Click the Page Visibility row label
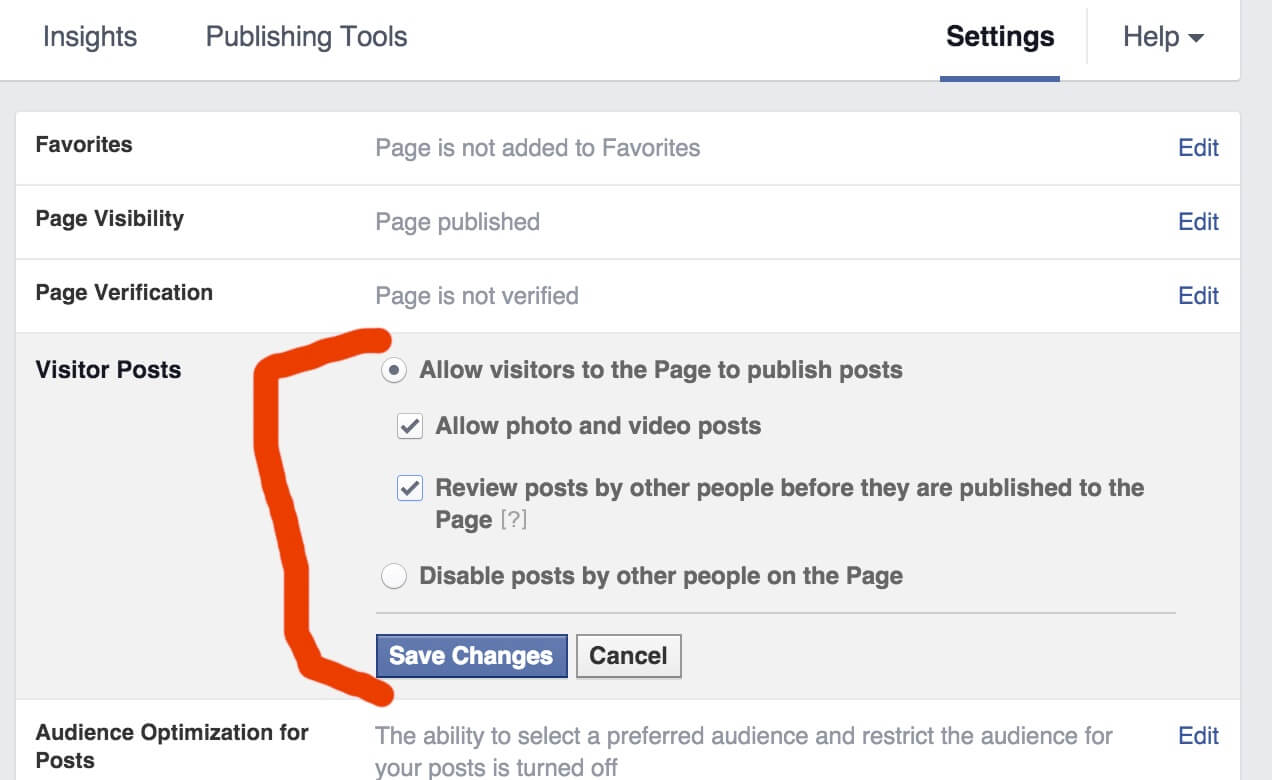 110,219
